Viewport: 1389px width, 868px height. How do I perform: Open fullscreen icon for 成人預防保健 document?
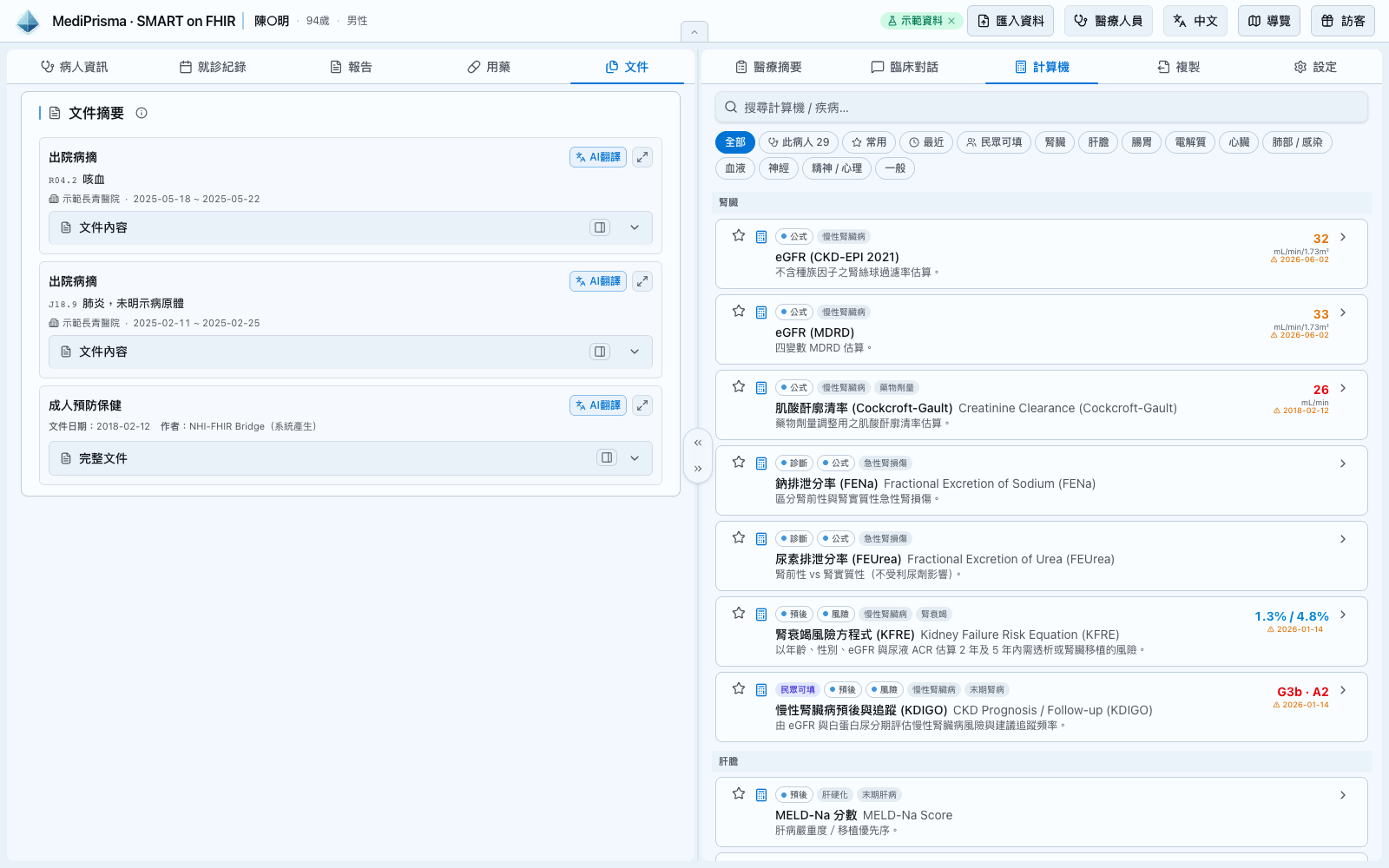[x=642, y=405]
